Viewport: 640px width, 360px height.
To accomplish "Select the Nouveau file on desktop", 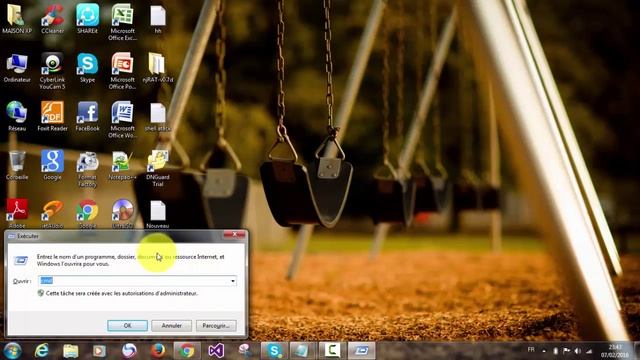I will [158, 214].
